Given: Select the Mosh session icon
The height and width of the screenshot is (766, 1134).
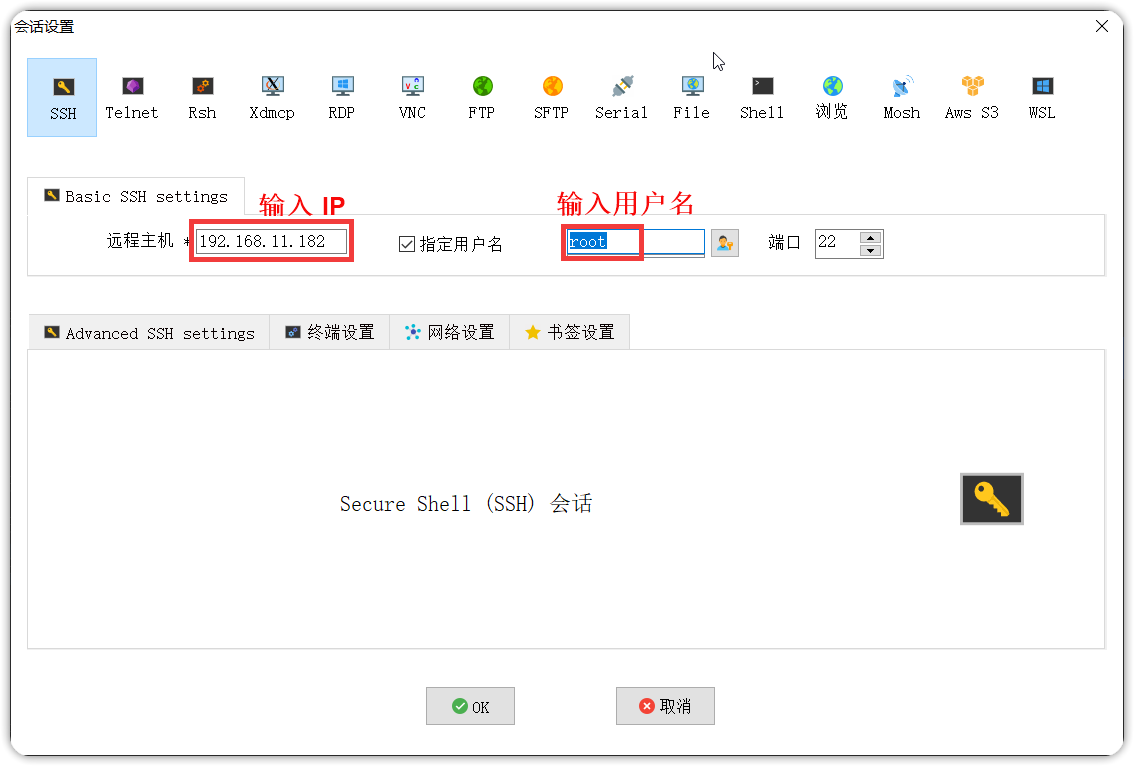Looking at the screenshot, I should click(901, 98).
